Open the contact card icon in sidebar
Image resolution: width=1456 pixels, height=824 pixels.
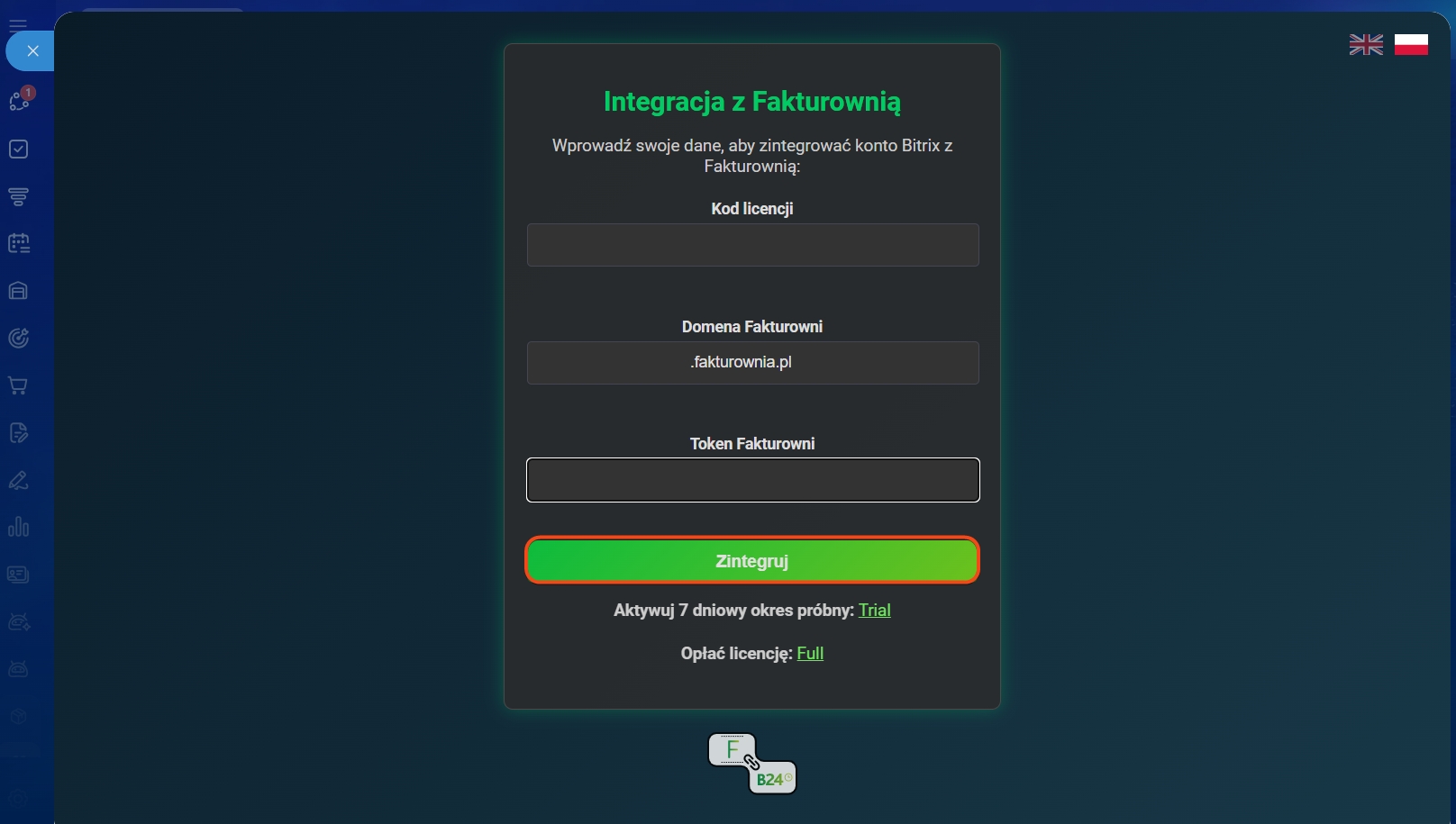click(x=19, y=575)
